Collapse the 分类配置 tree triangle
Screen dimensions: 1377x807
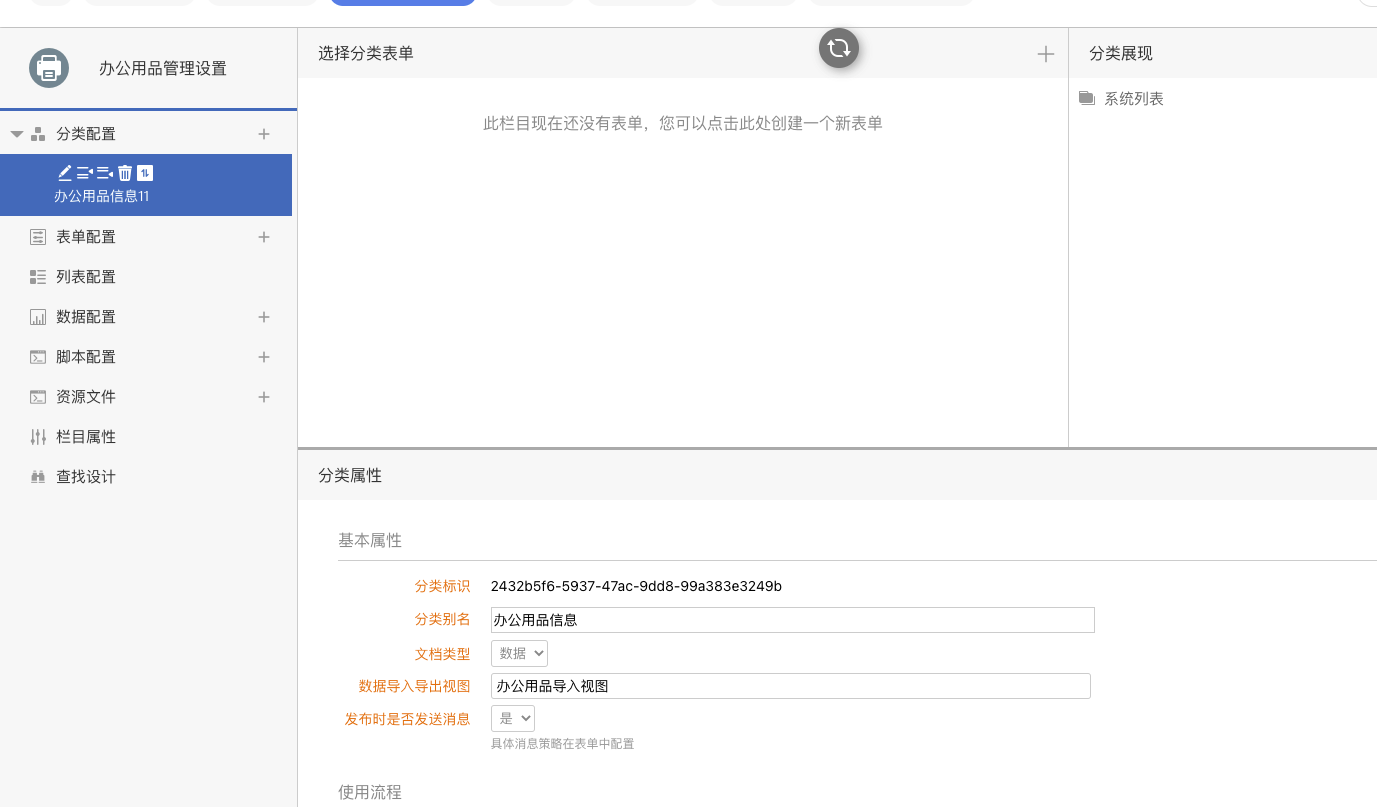tap(17, 134)
